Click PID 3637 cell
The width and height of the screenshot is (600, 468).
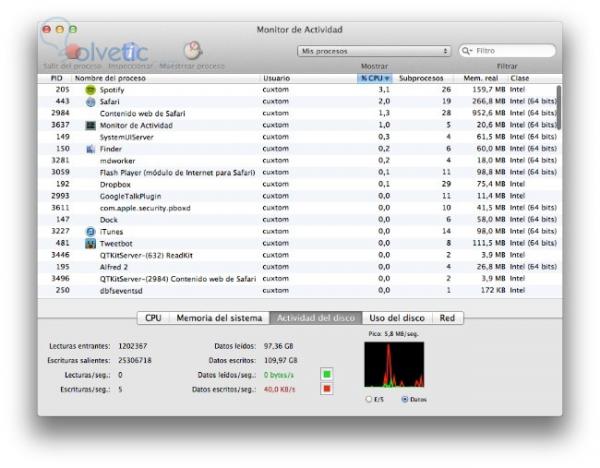(x=60, y=125)
